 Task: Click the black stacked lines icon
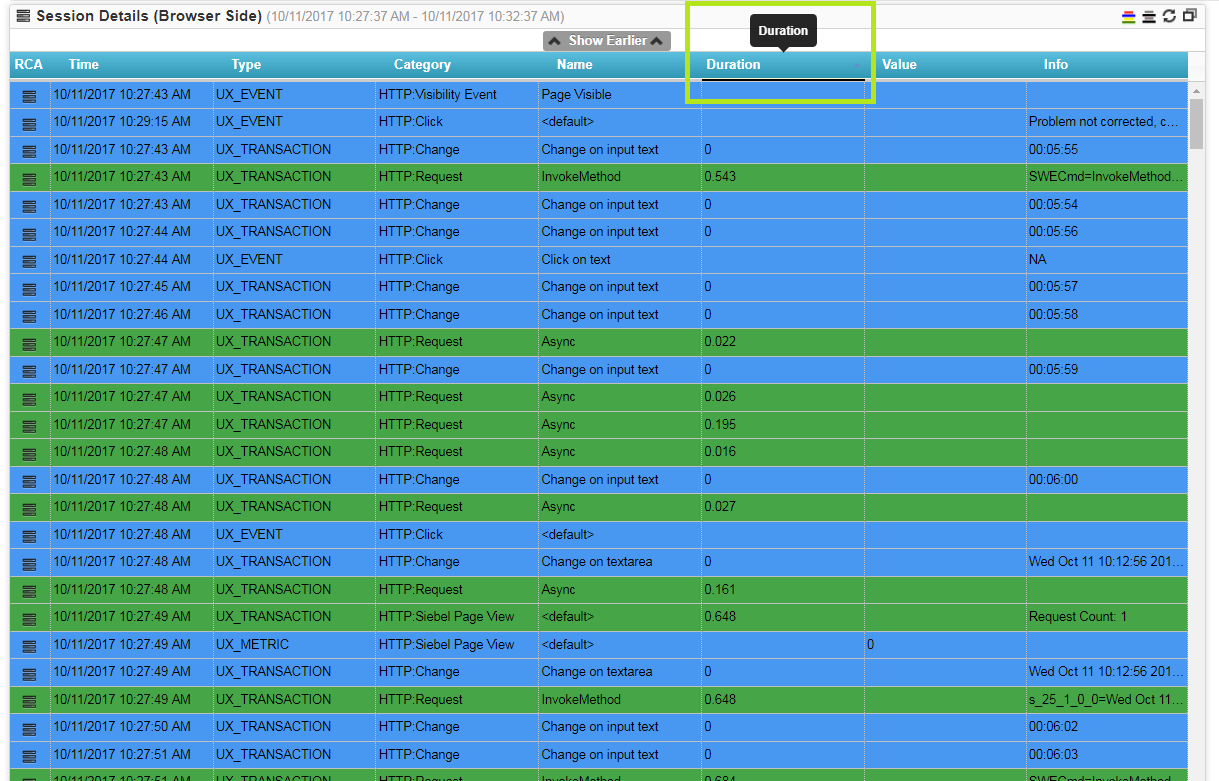tap(1149, 17)
